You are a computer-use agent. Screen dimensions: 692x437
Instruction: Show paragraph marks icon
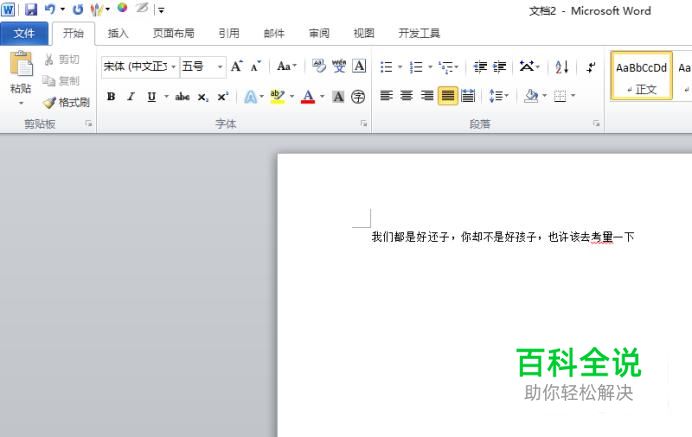pyautogui.click(x=590, y=67)
